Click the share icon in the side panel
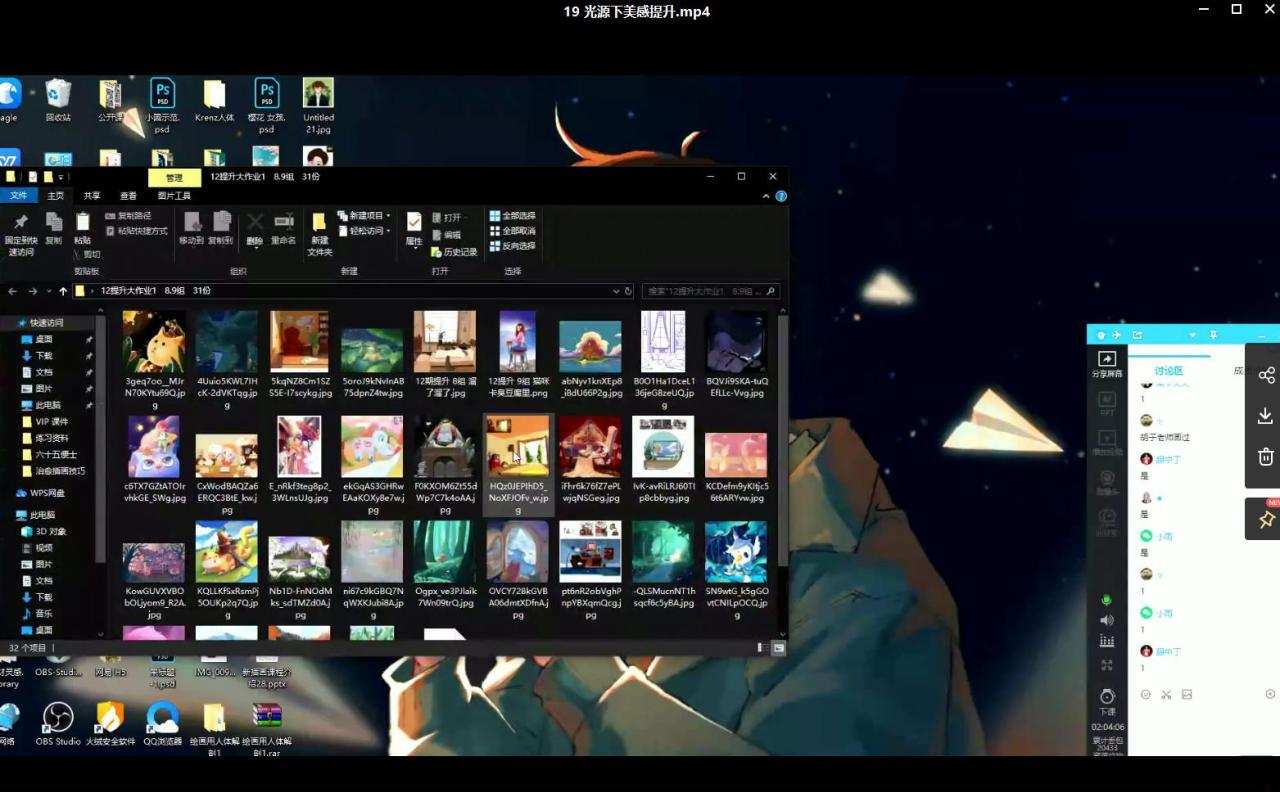The width and height of the screenshot is (1280, 792). [x=1266, y=375]
